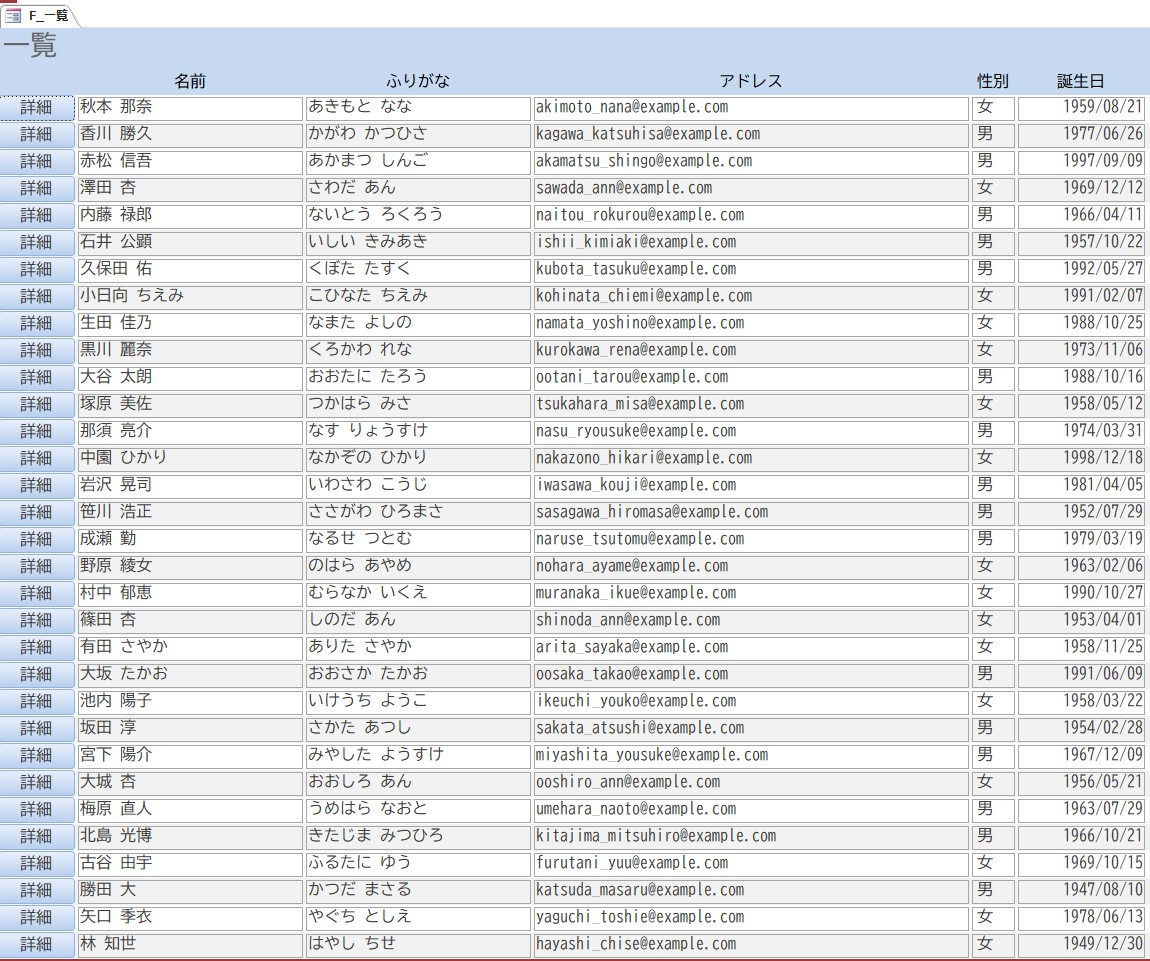Image resolution: width=1150 pixels, height=961 pixels.
Task: Open details of 那須 亮介
Action: (37, 432)
